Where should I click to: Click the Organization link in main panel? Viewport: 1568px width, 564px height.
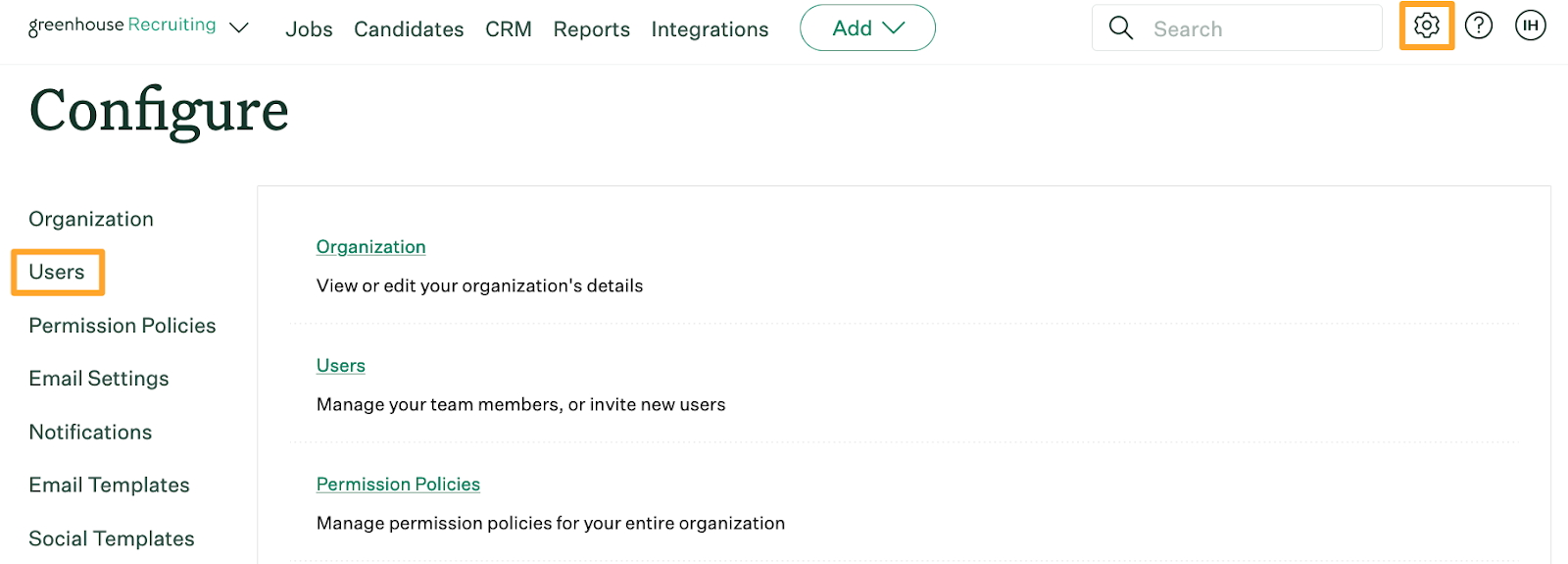370,247
